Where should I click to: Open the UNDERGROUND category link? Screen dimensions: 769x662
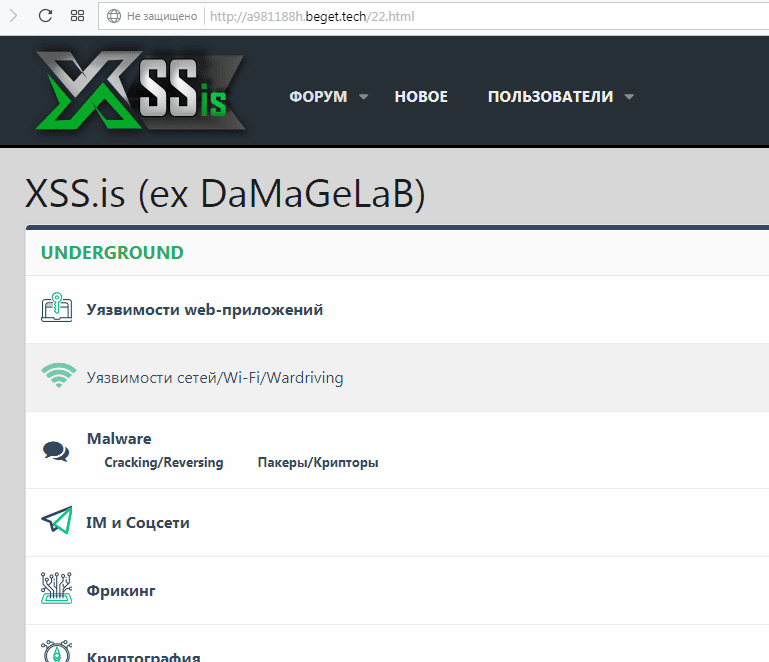click(x=112, y=253)
